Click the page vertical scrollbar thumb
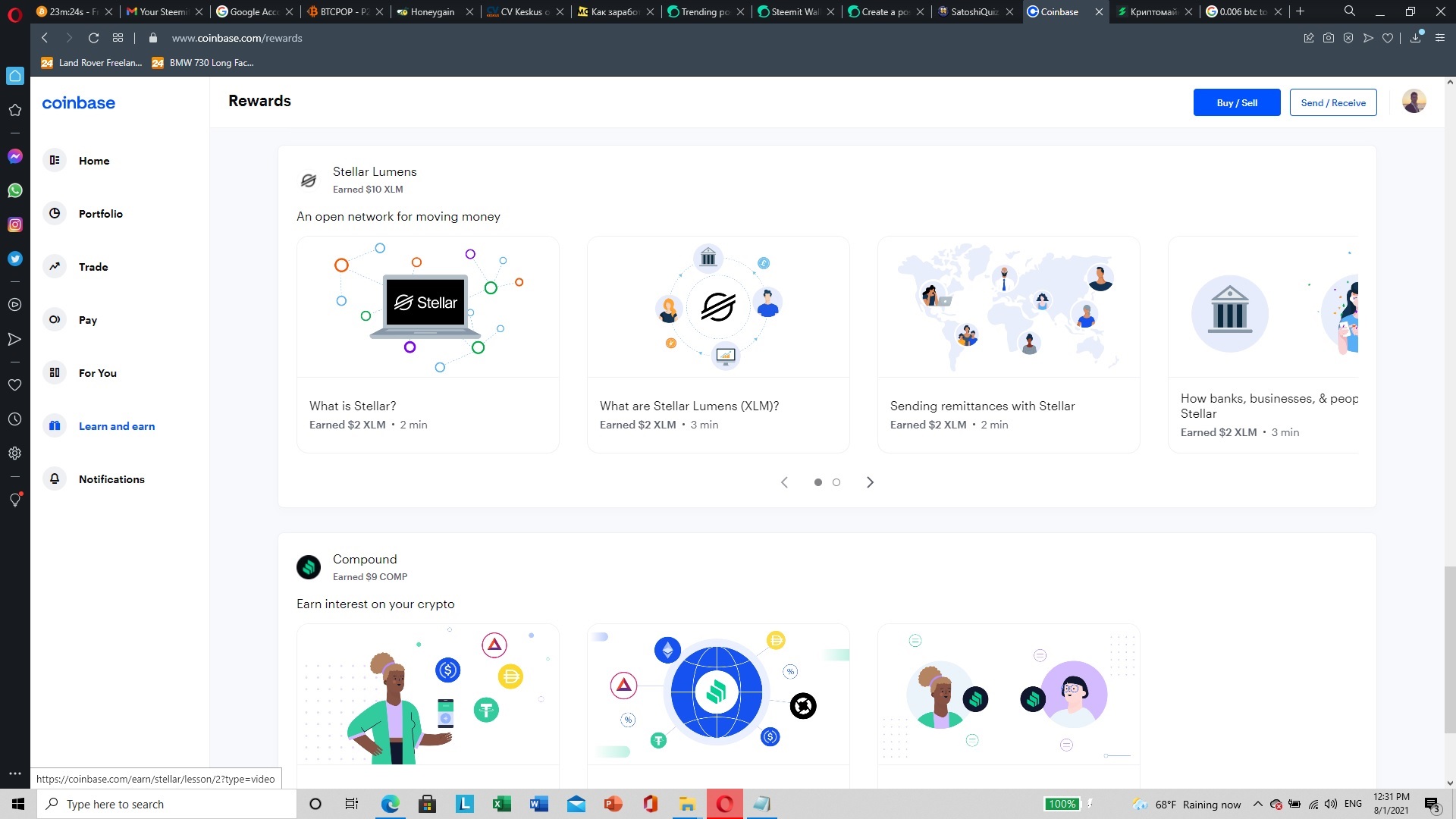 (1450, 649)
